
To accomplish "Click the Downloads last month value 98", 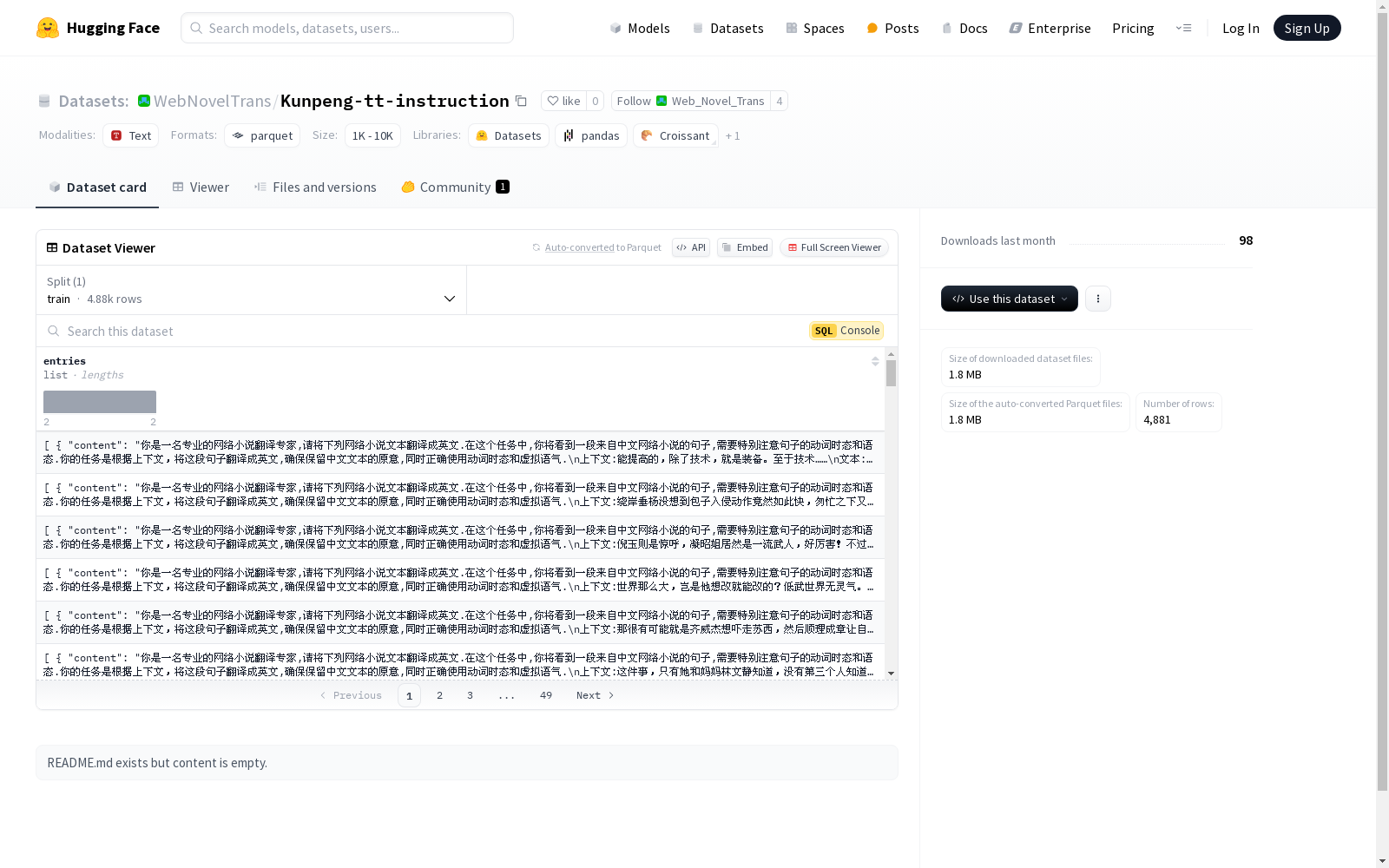I will pos(1246,240).
